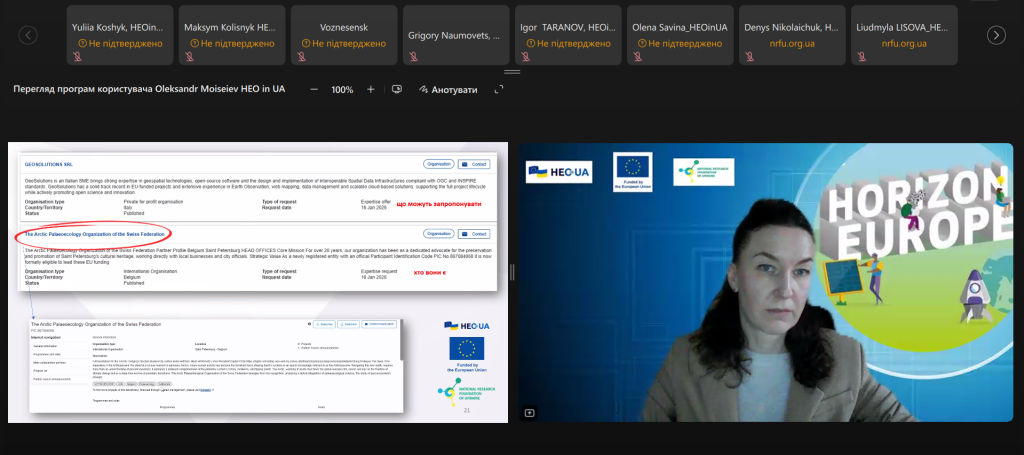Screen dimensions: 1024x455
Task: Select Denys Nikolaichuk participant tile
Action: pyautogui.click(x=789, y=35)
